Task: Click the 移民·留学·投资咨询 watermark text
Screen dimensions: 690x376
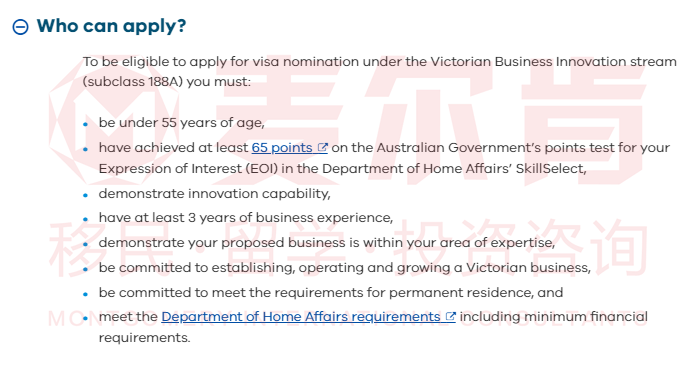Action: (x=348, y=249)
